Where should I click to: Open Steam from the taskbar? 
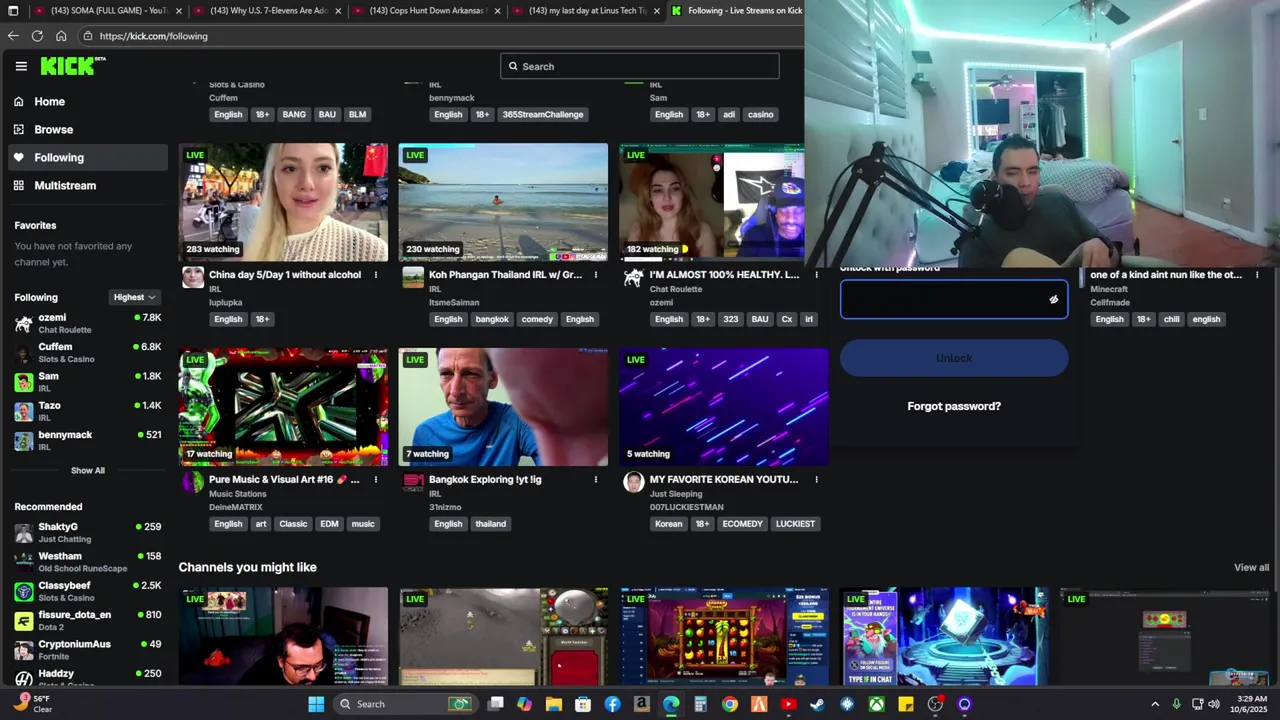click(817, 704)
